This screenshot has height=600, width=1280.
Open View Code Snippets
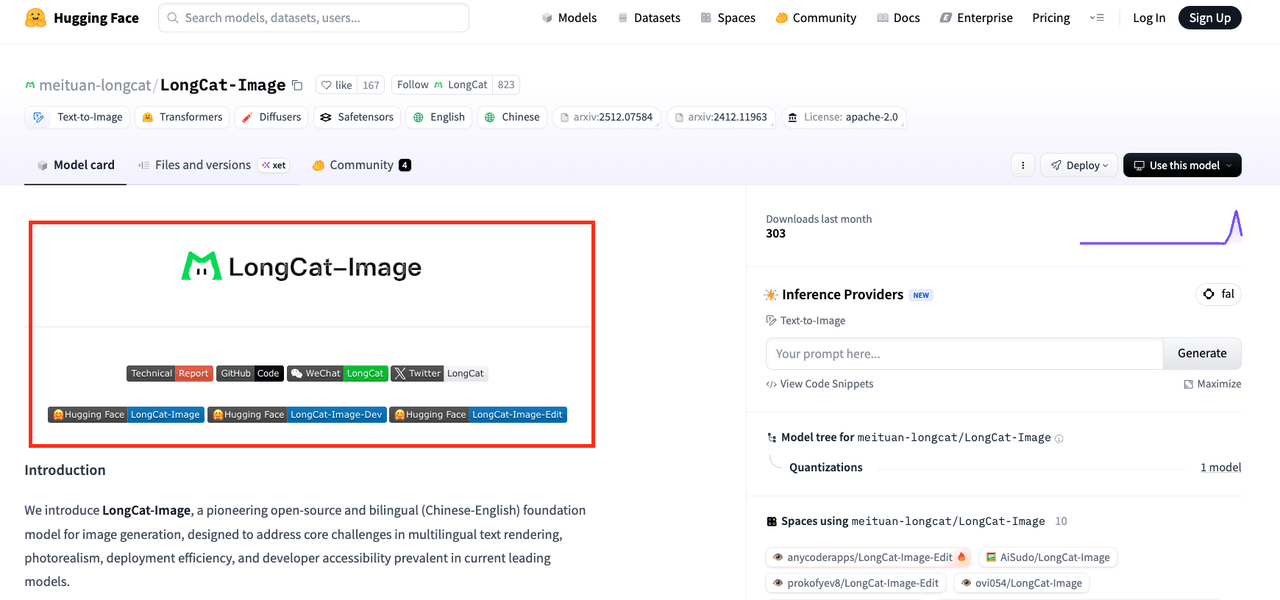[820, 384]
